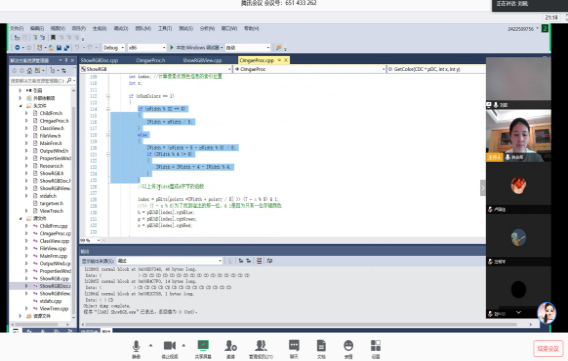The image size is (568, 361).
Task: Click the red end meeting button
Action: pos(548,349)
